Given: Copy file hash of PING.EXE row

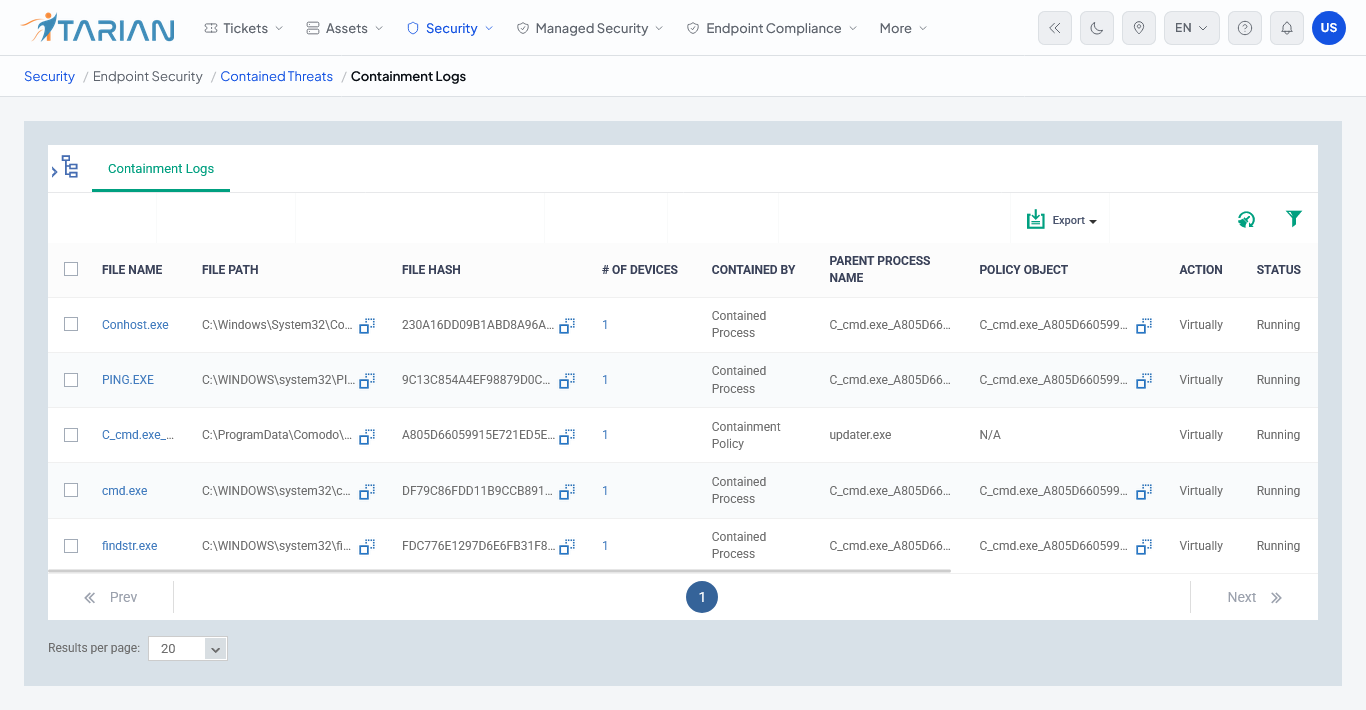Looking at the screenshot, I should [567, 380].
